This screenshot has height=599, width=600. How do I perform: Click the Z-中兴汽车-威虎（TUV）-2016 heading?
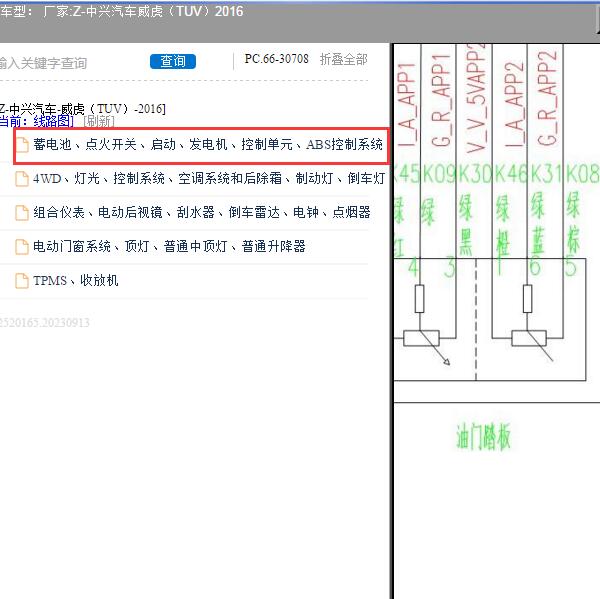click(x=83, y=109)
